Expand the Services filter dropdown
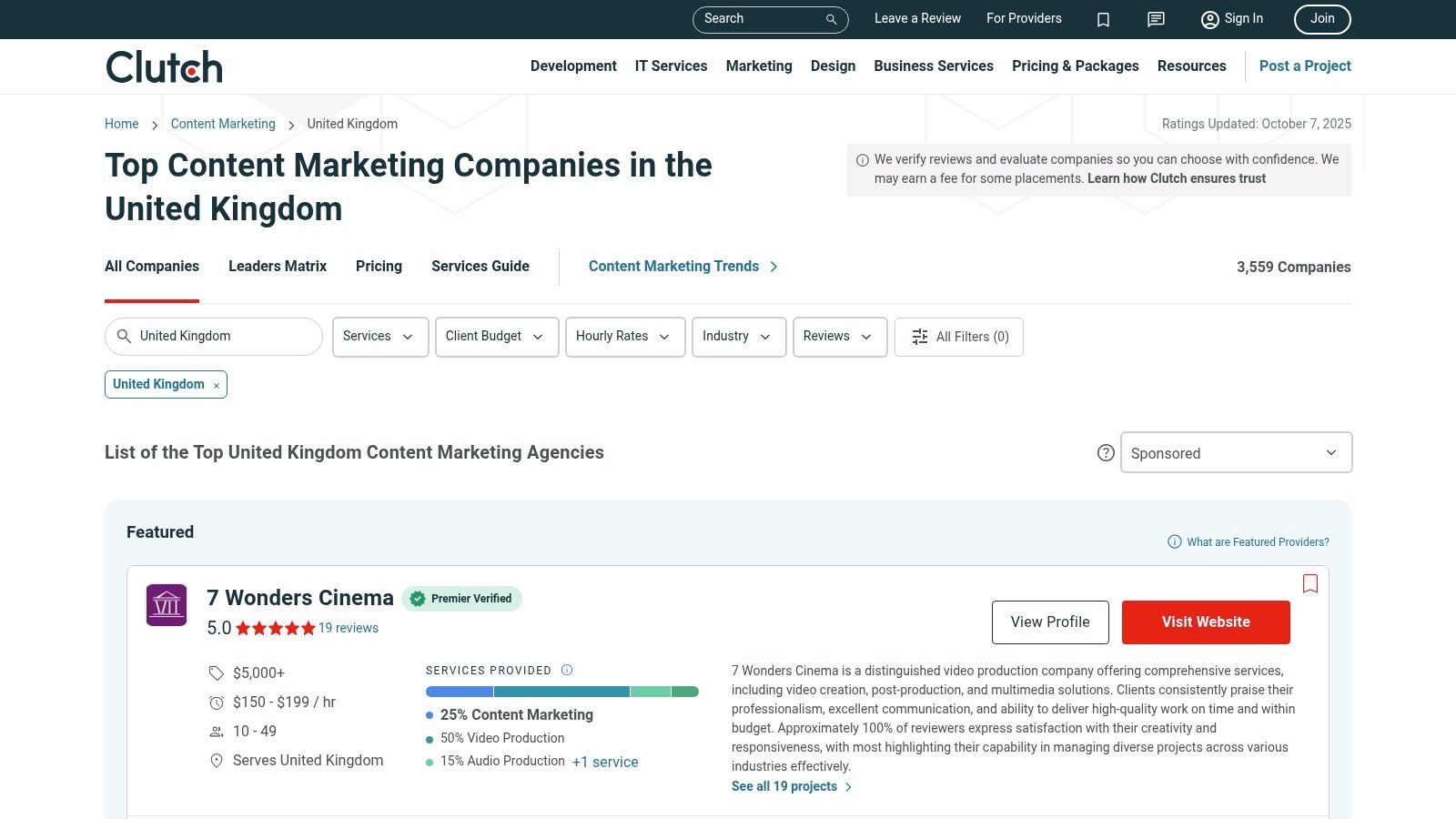This screenshot has height=819, width=1456. click(x=379, y=337)
